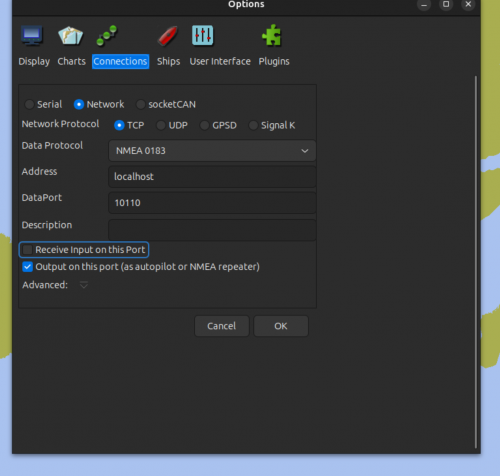The width and height of the screenshot is (500, 476).
Task: Uncheck Output on this port checkbox
Action: [x=27, y=267]
